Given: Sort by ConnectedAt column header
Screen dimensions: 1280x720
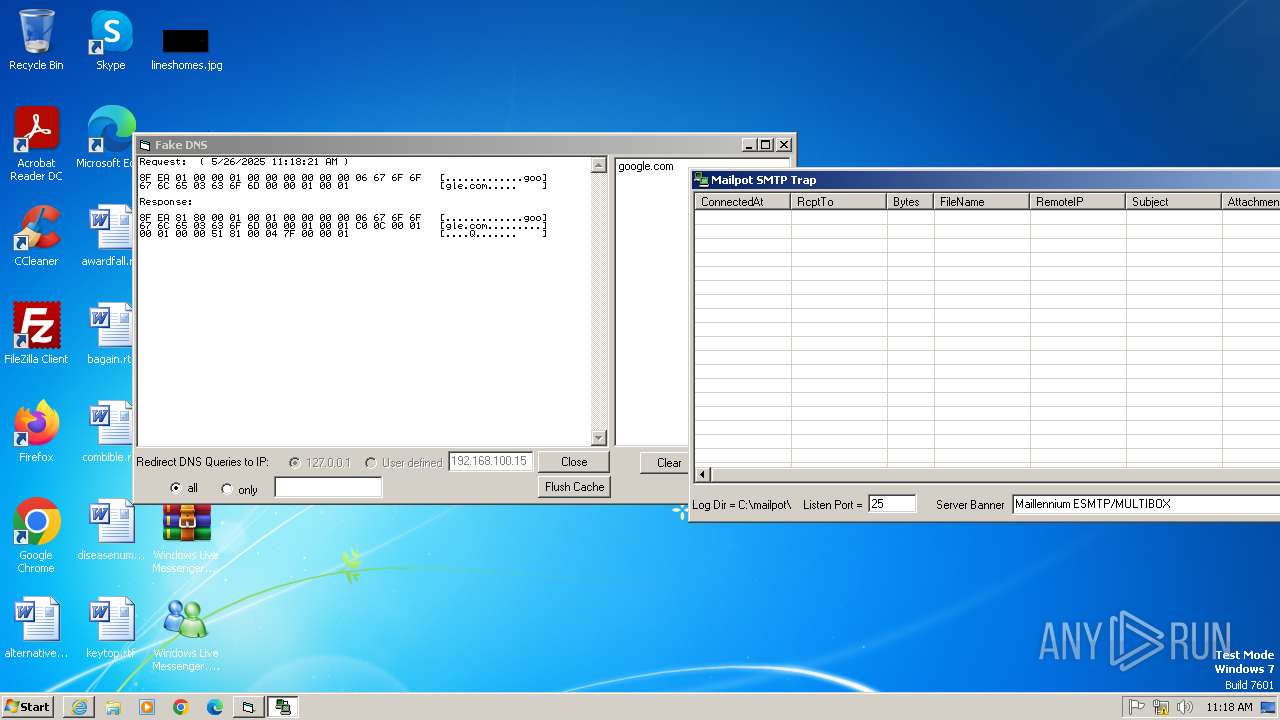Looking at the screenshot, I should click(x=743, y=201).
